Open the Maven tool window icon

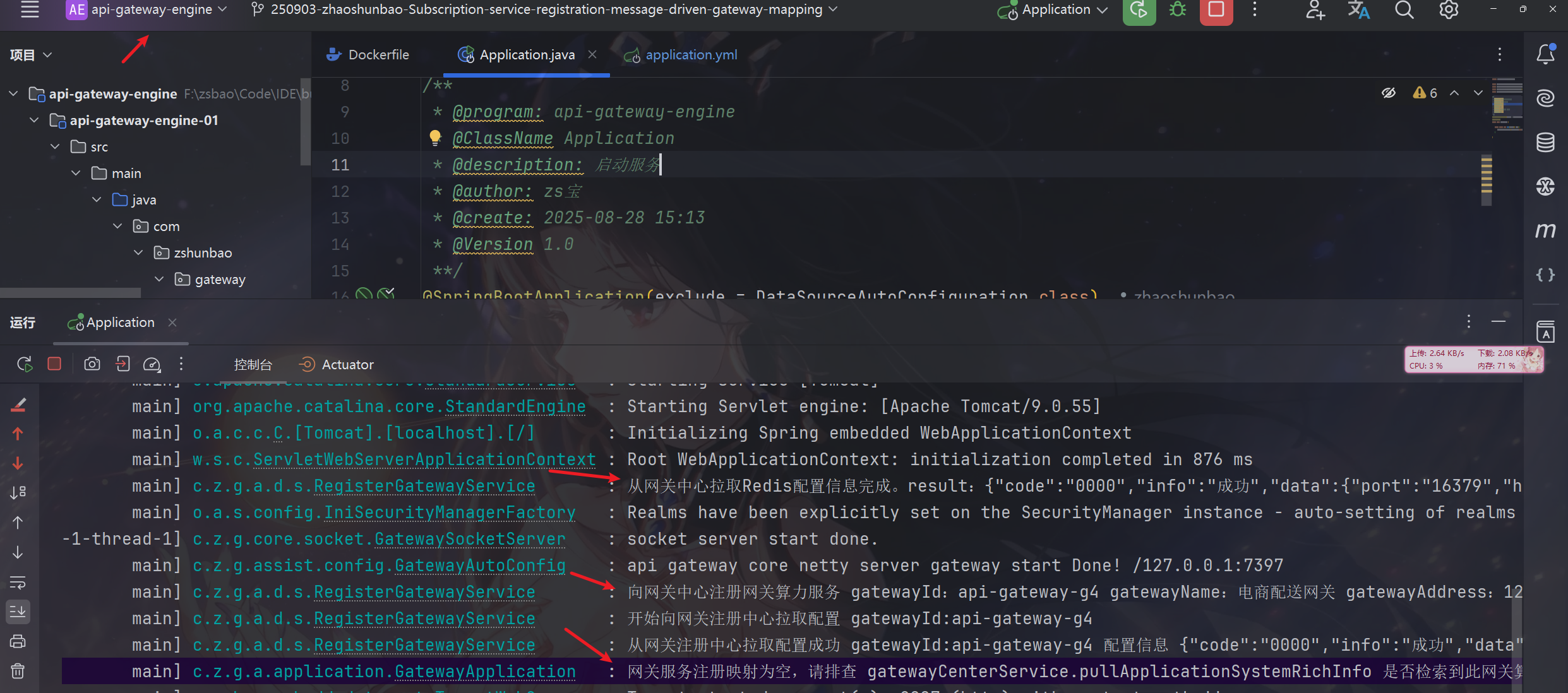click(x=1545, y=231)
